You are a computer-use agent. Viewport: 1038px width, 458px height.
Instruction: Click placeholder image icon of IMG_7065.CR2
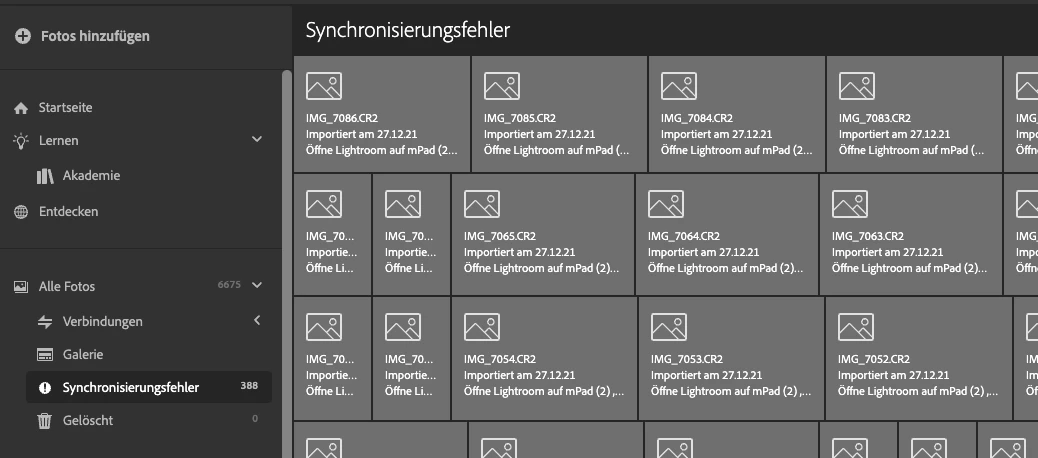click(482, 204)
